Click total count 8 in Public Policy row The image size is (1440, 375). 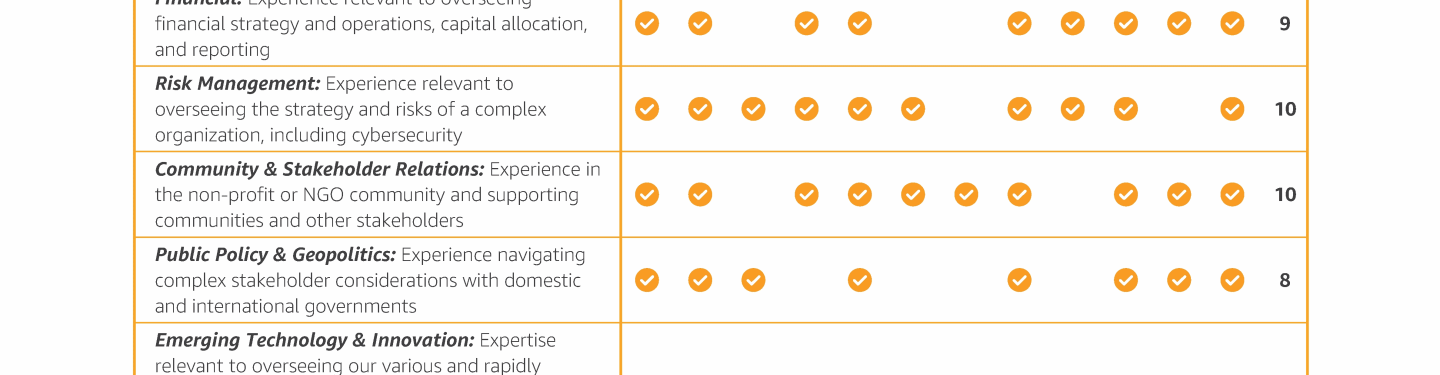coord(1285,280)
